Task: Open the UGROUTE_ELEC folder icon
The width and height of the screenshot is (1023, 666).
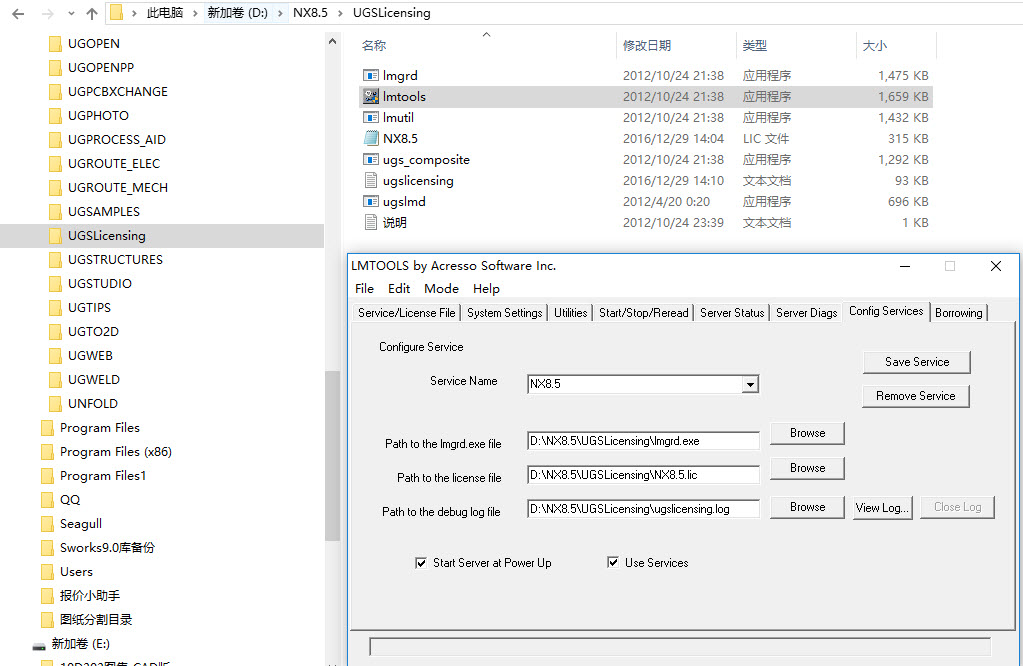Action: click(55, 164)
